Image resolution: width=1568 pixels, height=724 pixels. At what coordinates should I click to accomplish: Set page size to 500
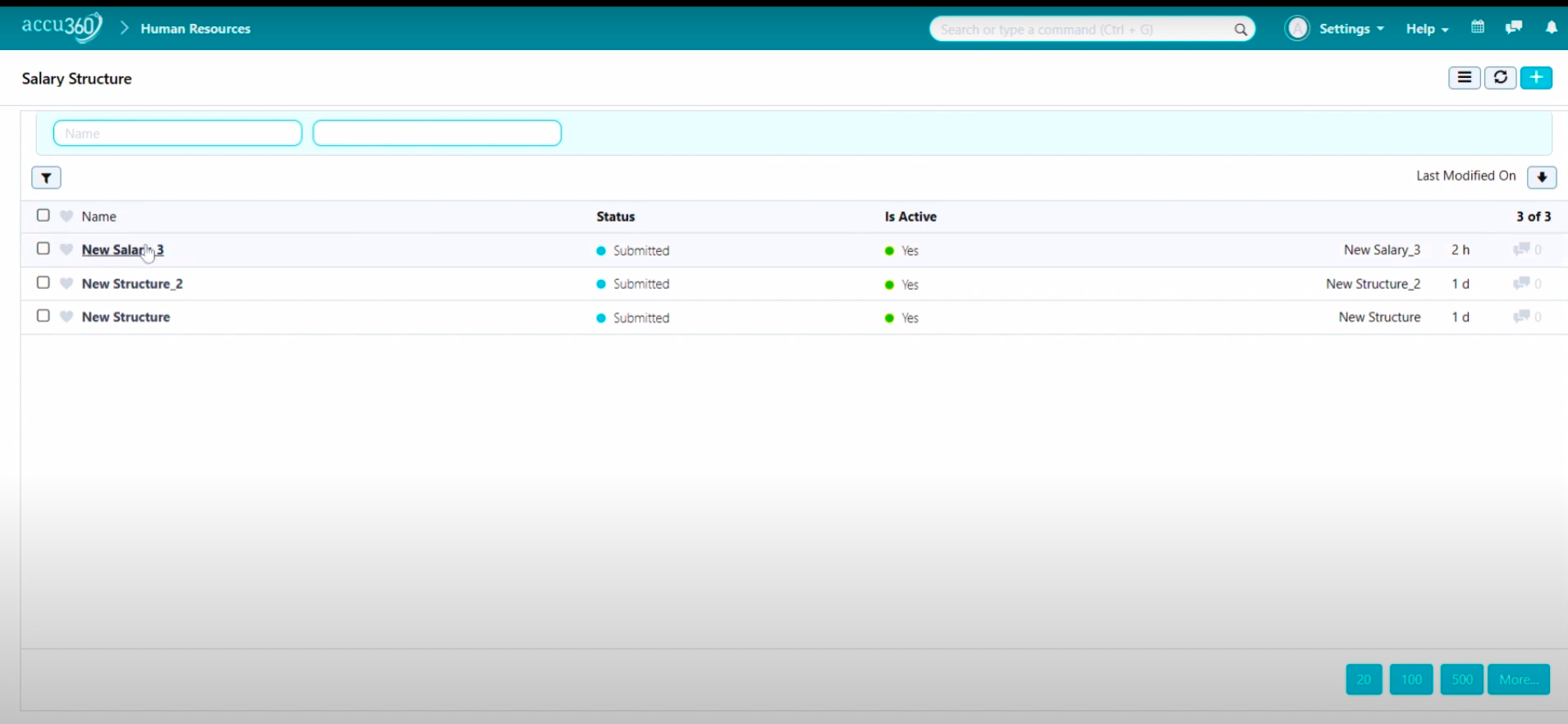[x=1462, y=680]
